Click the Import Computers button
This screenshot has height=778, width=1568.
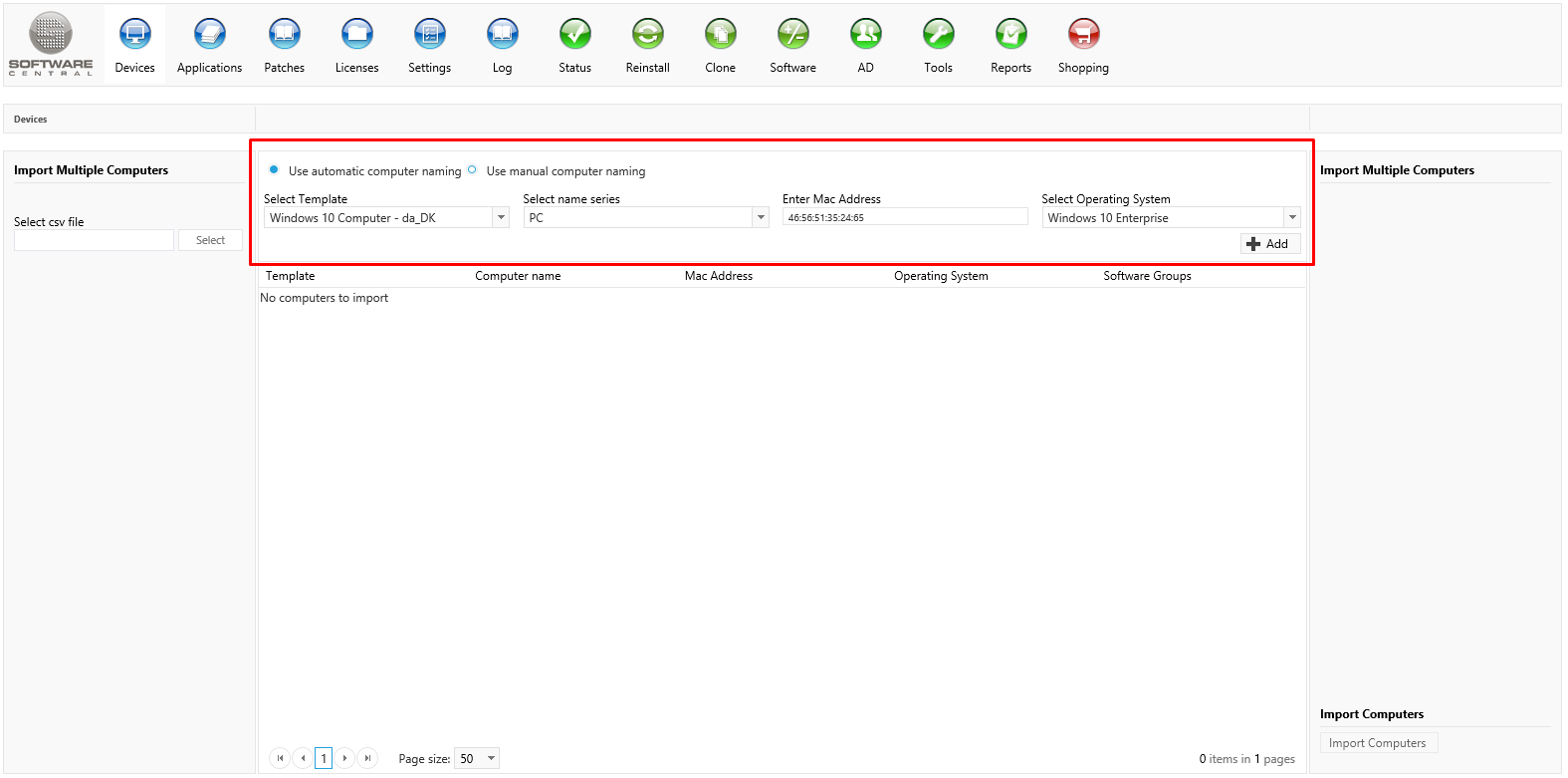click(1378, 743)
